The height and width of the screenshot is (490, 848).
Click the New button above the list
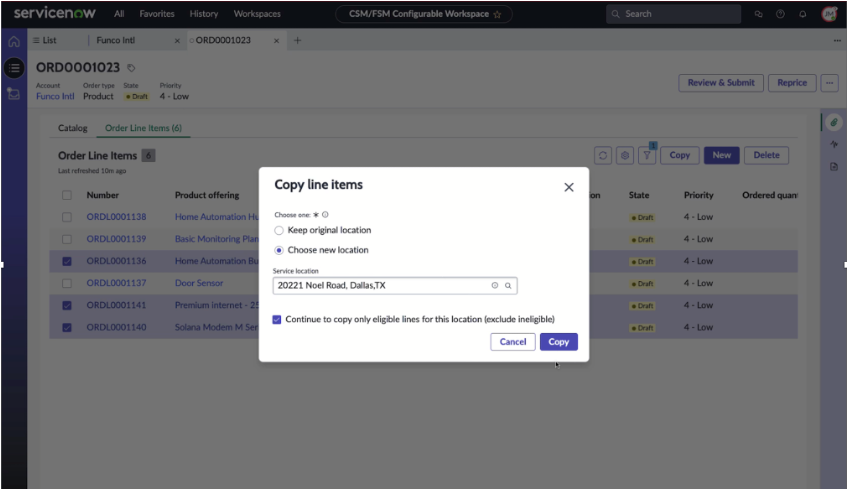721,155
